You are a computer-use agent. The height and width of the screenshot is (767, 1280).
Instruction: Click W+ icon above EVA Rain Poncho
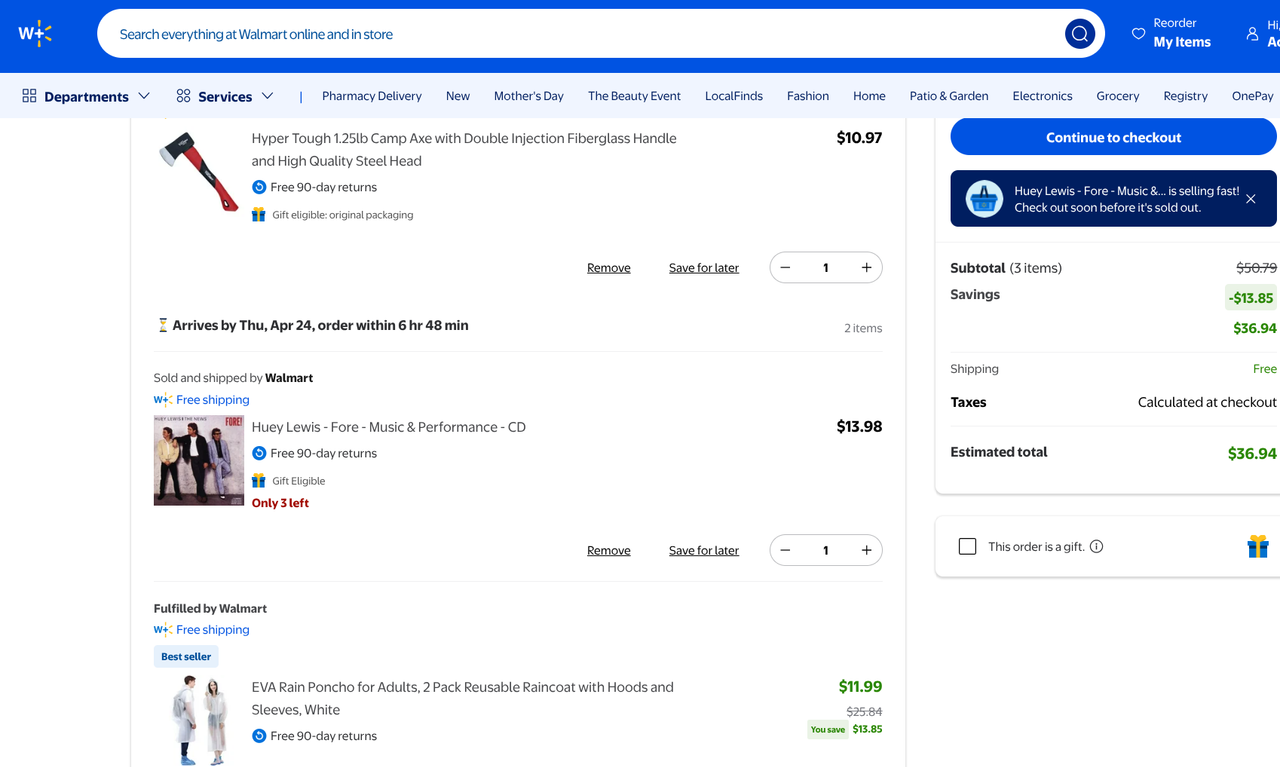[x=163, y=629]
